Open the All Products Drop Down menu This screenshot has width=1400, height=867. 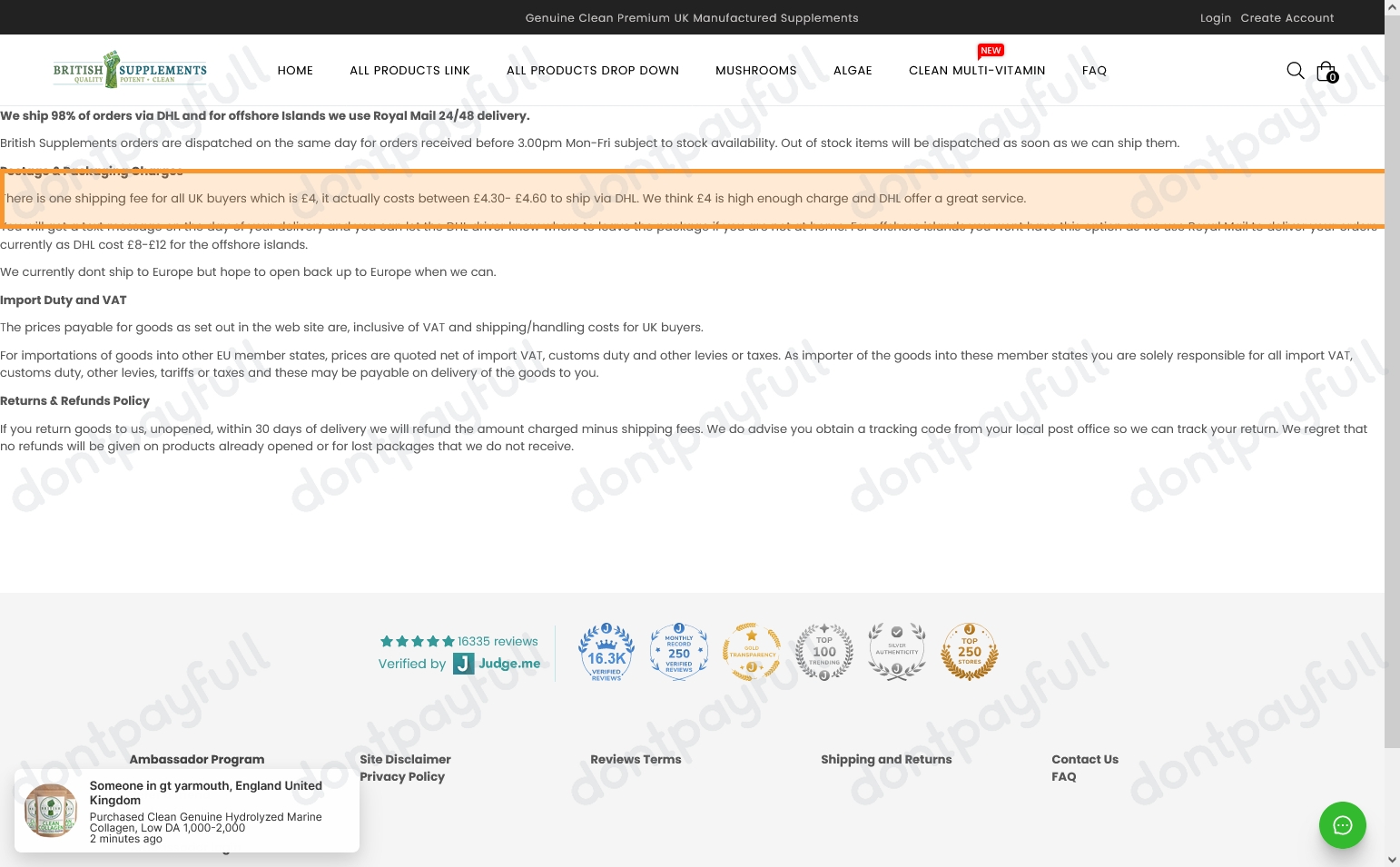[x=593, y=71]
